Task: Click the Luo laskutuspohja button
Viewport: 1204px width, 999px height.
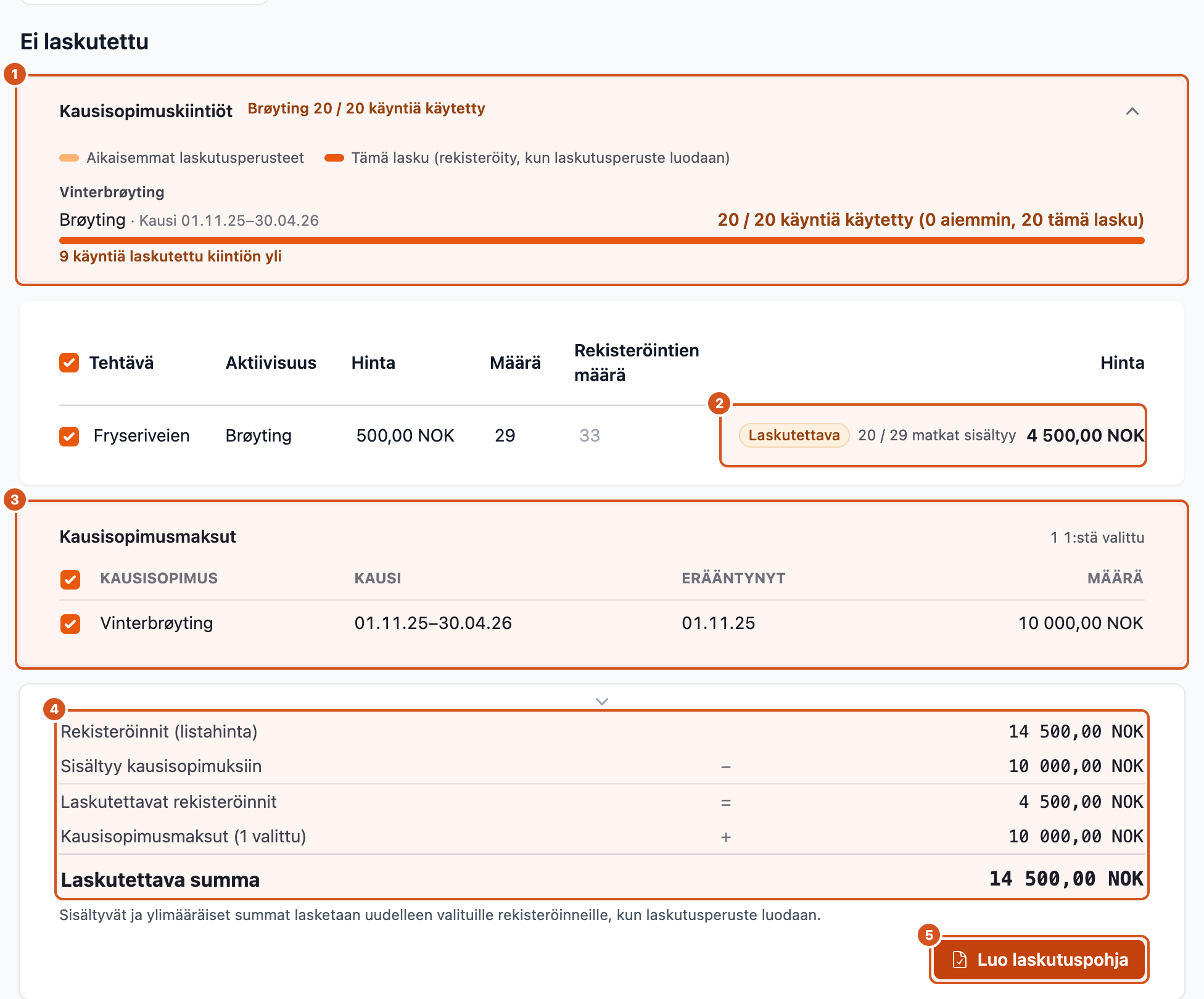Action: 1039,960
